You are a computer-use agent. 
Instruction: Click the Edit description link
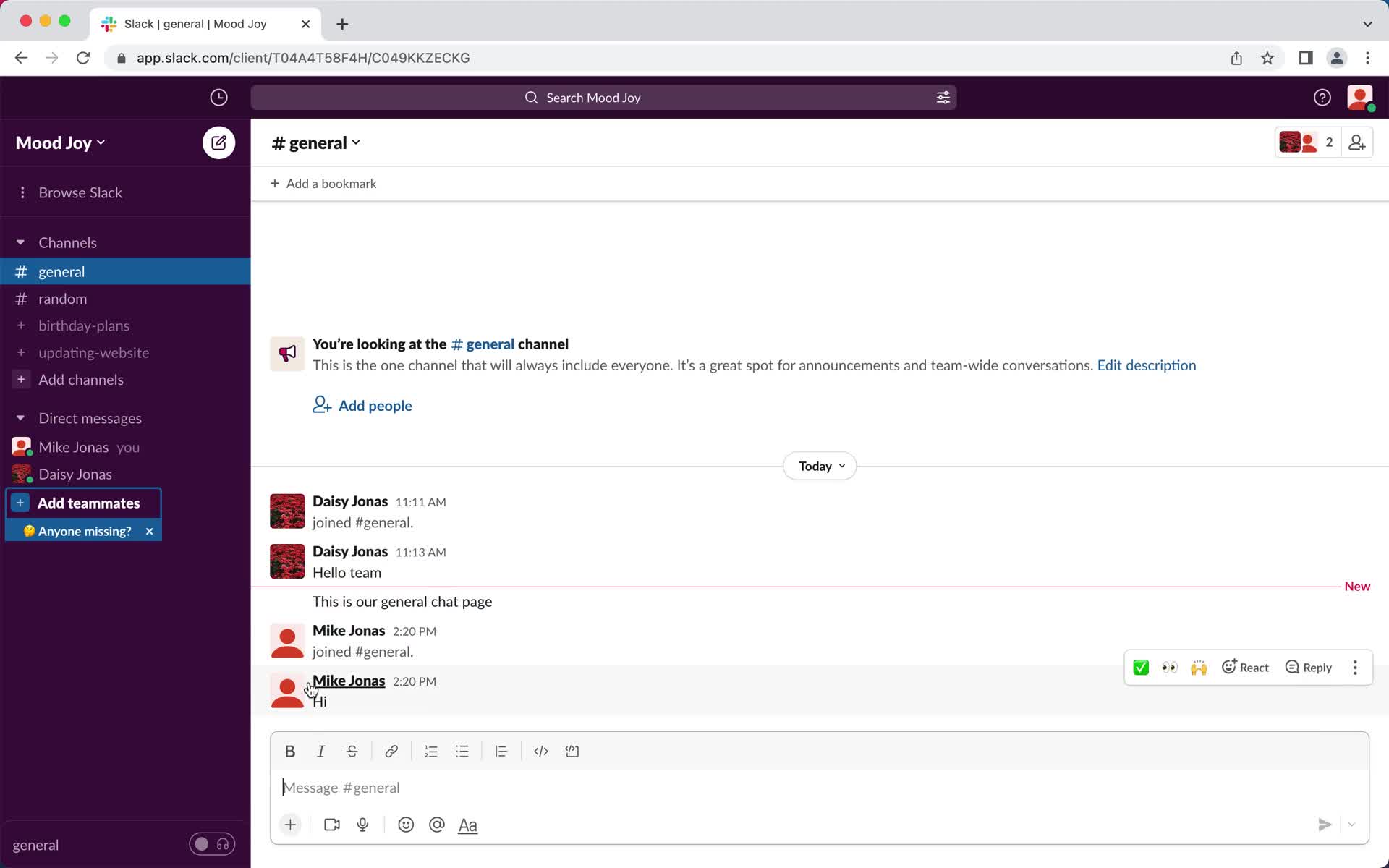tap(1146, 365)
